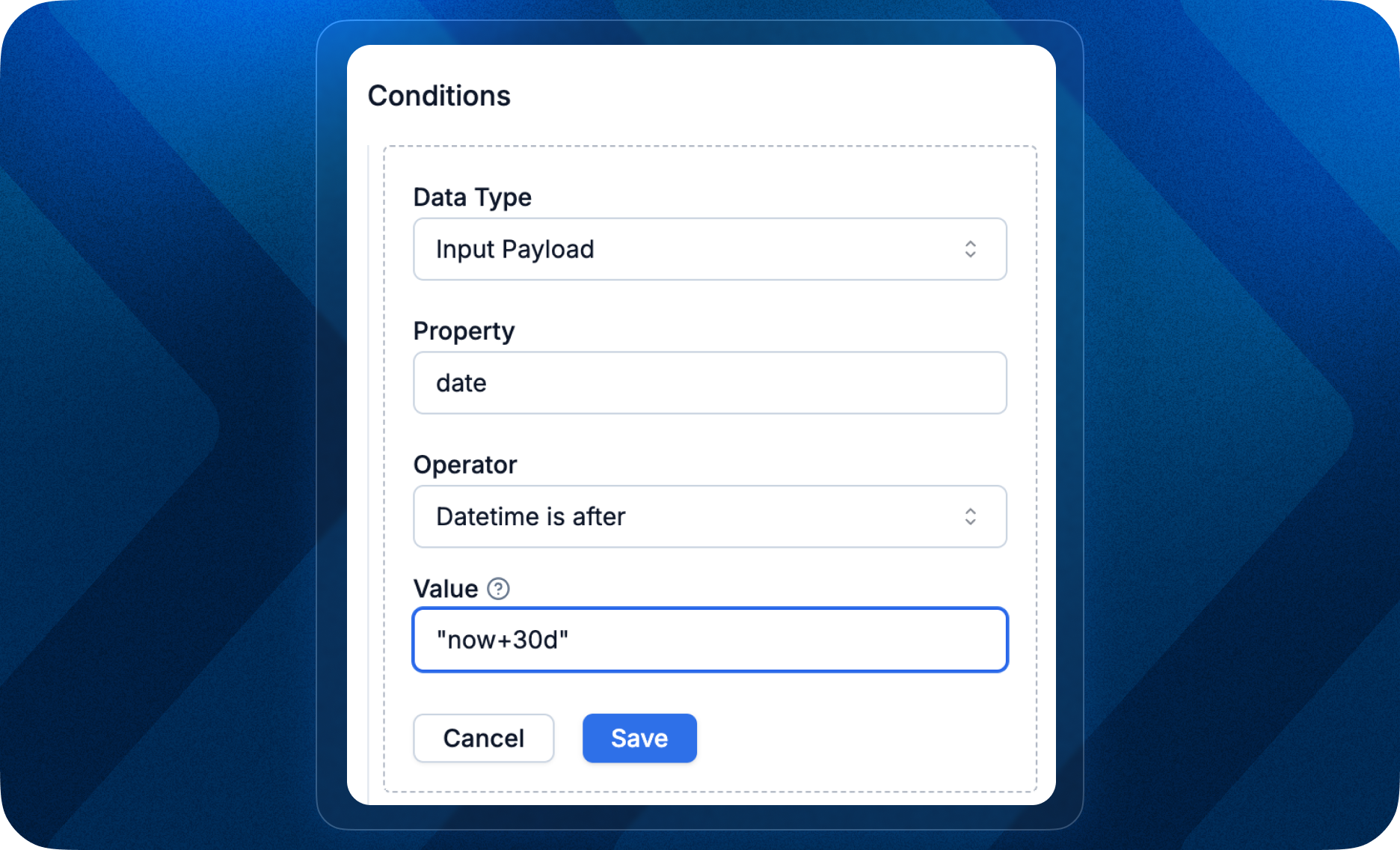Screen dimensions: 1400x850
Task: Click the Value label text
Action: 446,589
